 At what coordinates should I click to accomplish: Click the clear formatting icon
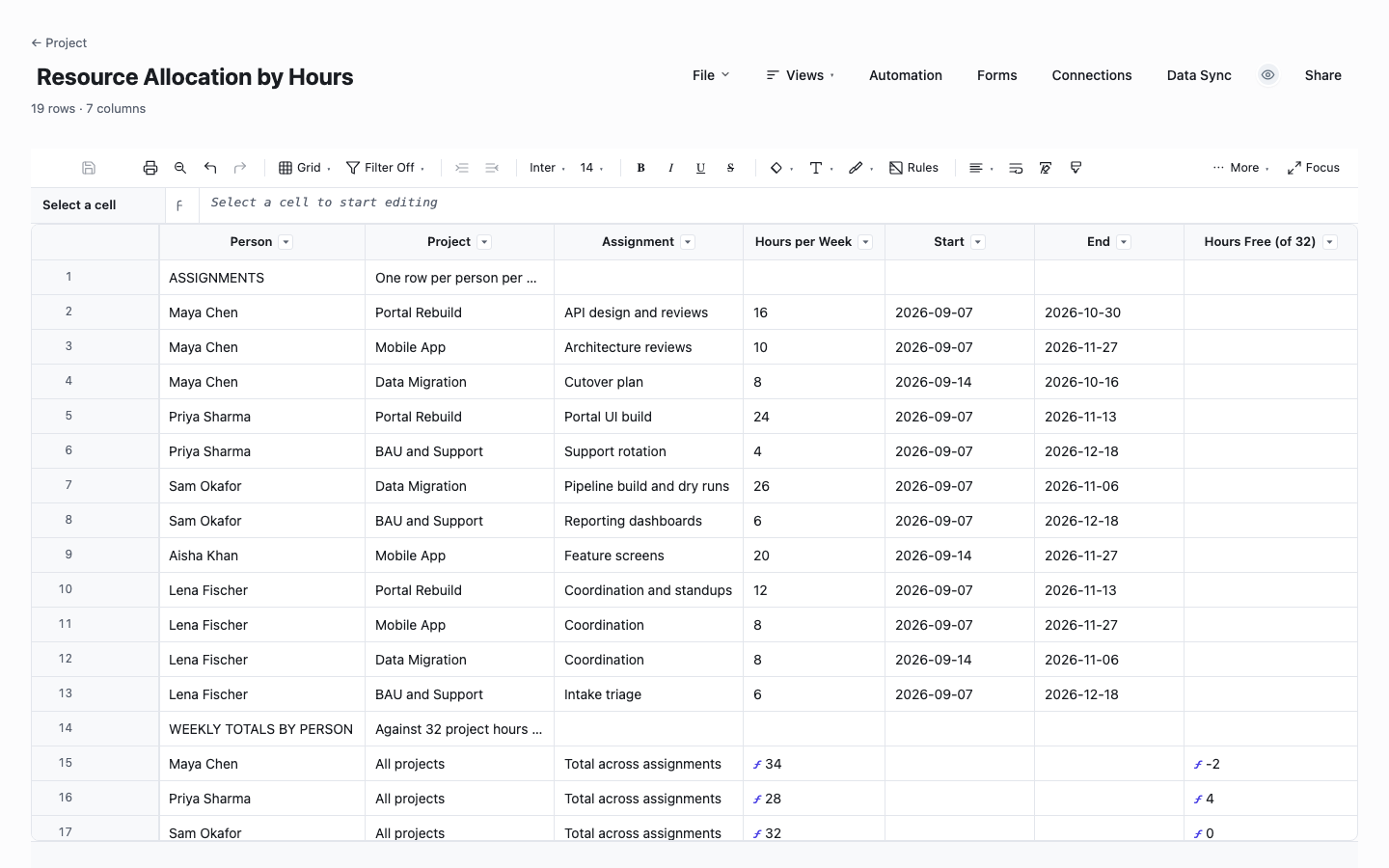point(1046,168)
